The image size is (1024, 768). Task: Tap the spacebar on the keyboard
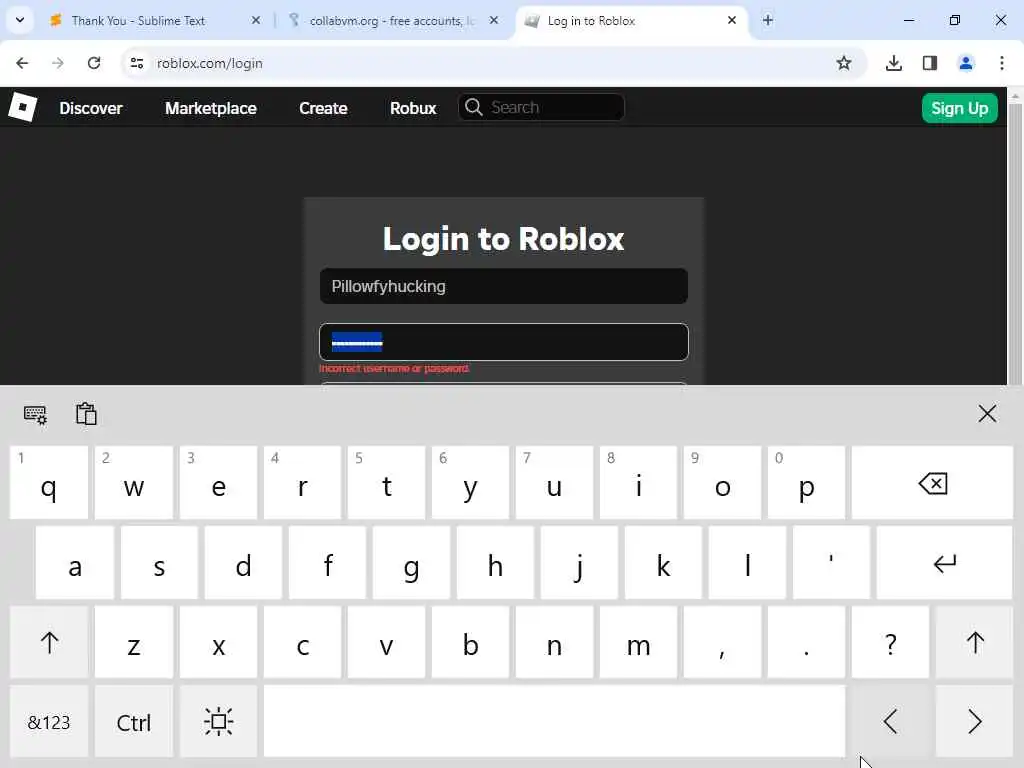click(x=554, y=722)
